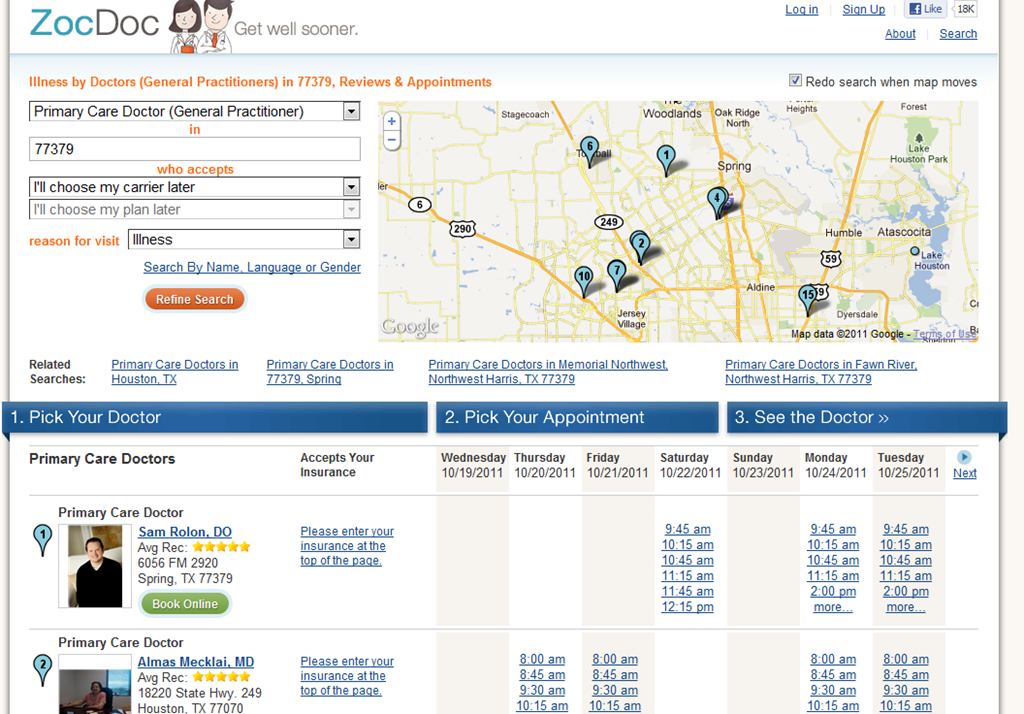Select Almas Mecklai Tuesday 10:15 am slot
The width and height of the screenshot is (1024, 714).
click(905, 706)
